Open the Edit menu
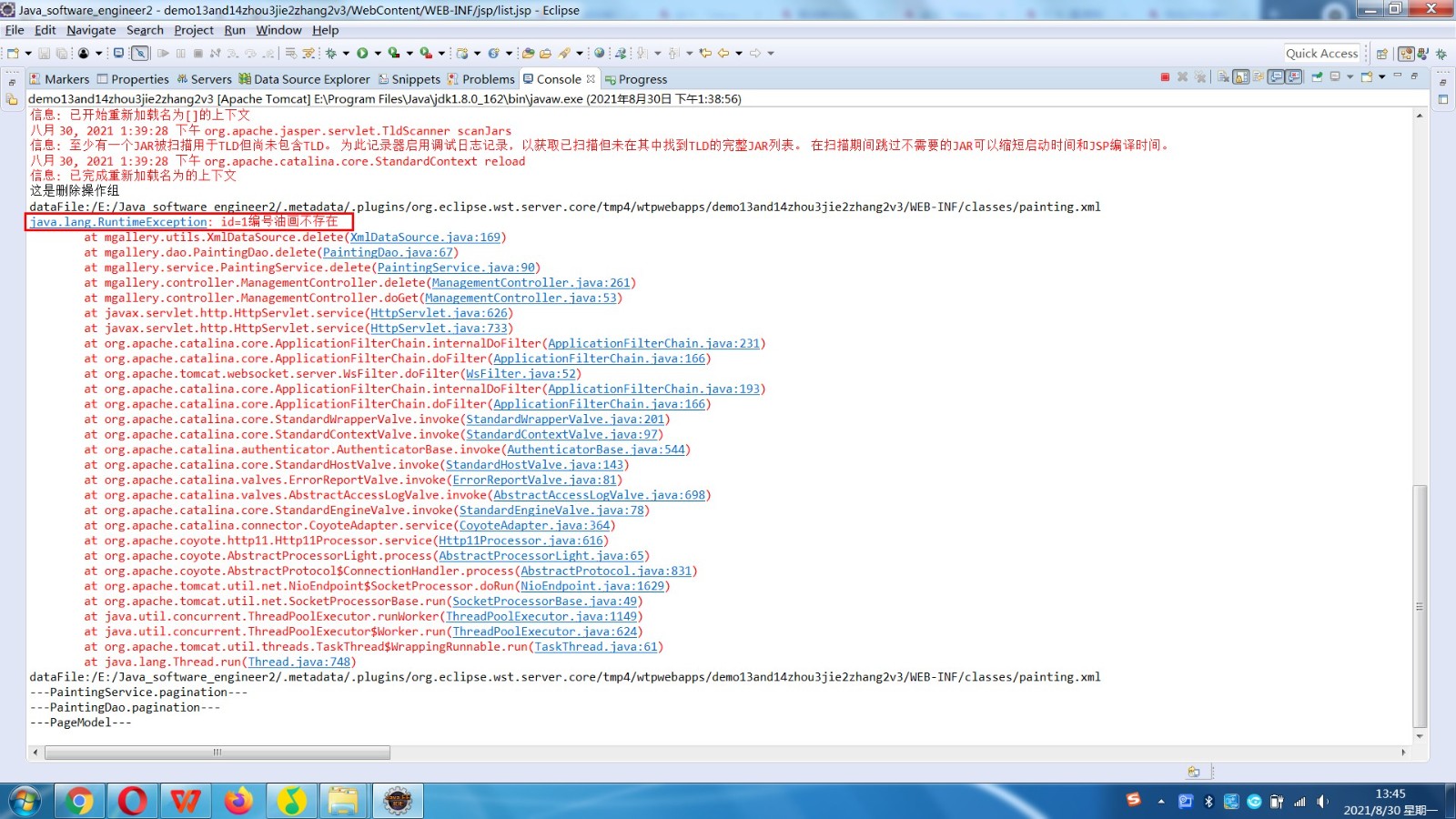Image resolution: width=1456 pixels, height=819 pixels. click(45, 30)
